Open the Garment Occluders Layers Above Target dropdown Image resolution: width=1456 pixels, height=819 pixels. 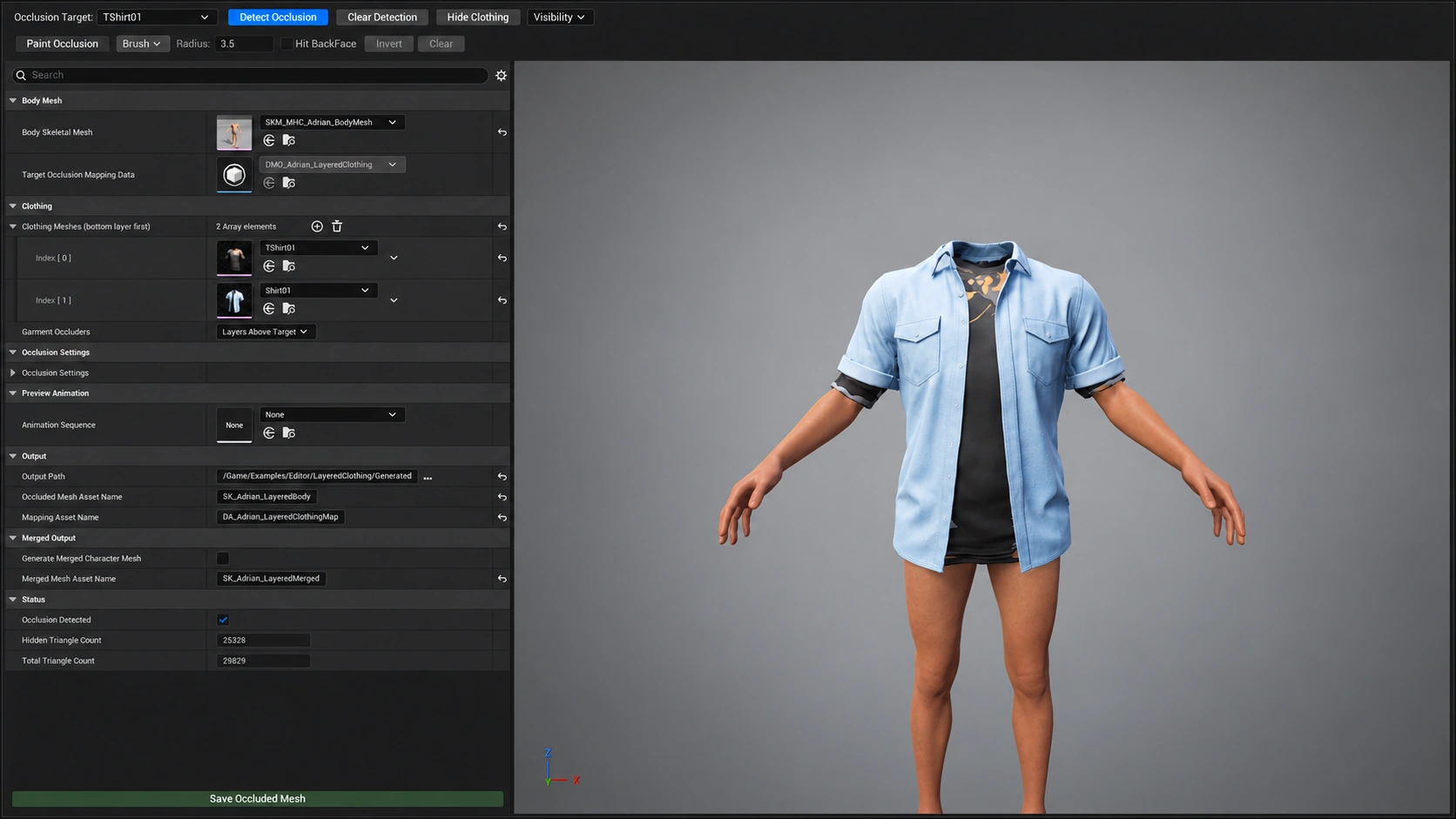266,332
